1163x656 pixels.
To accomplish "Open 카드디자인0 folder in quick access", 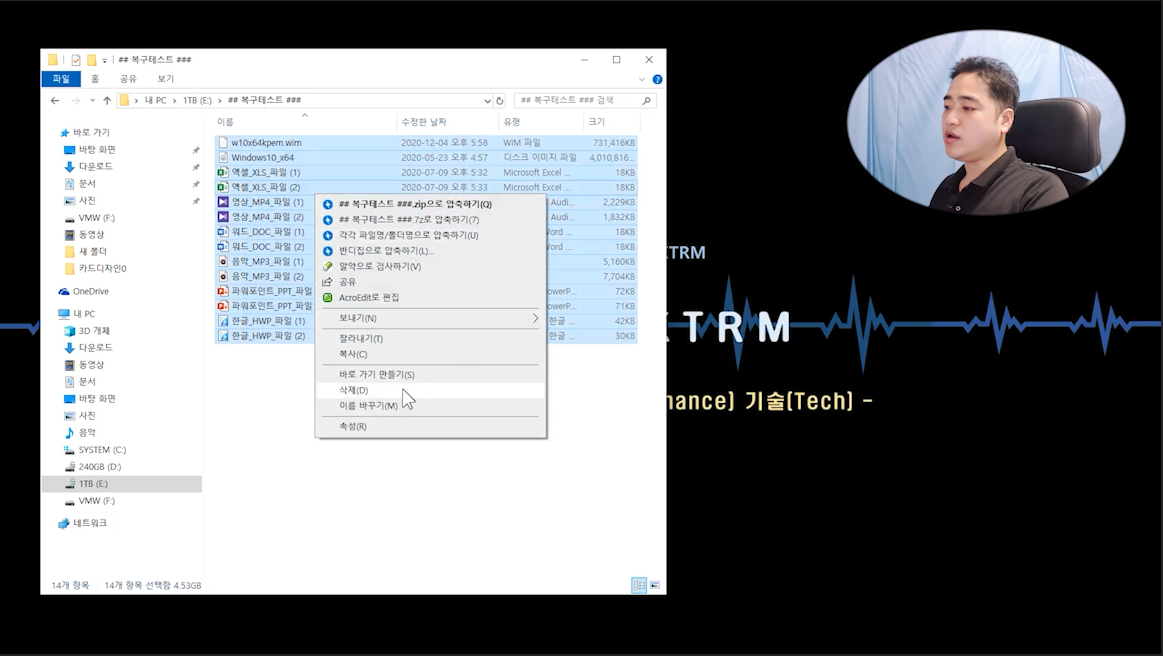I will click(x=102, y=269).
